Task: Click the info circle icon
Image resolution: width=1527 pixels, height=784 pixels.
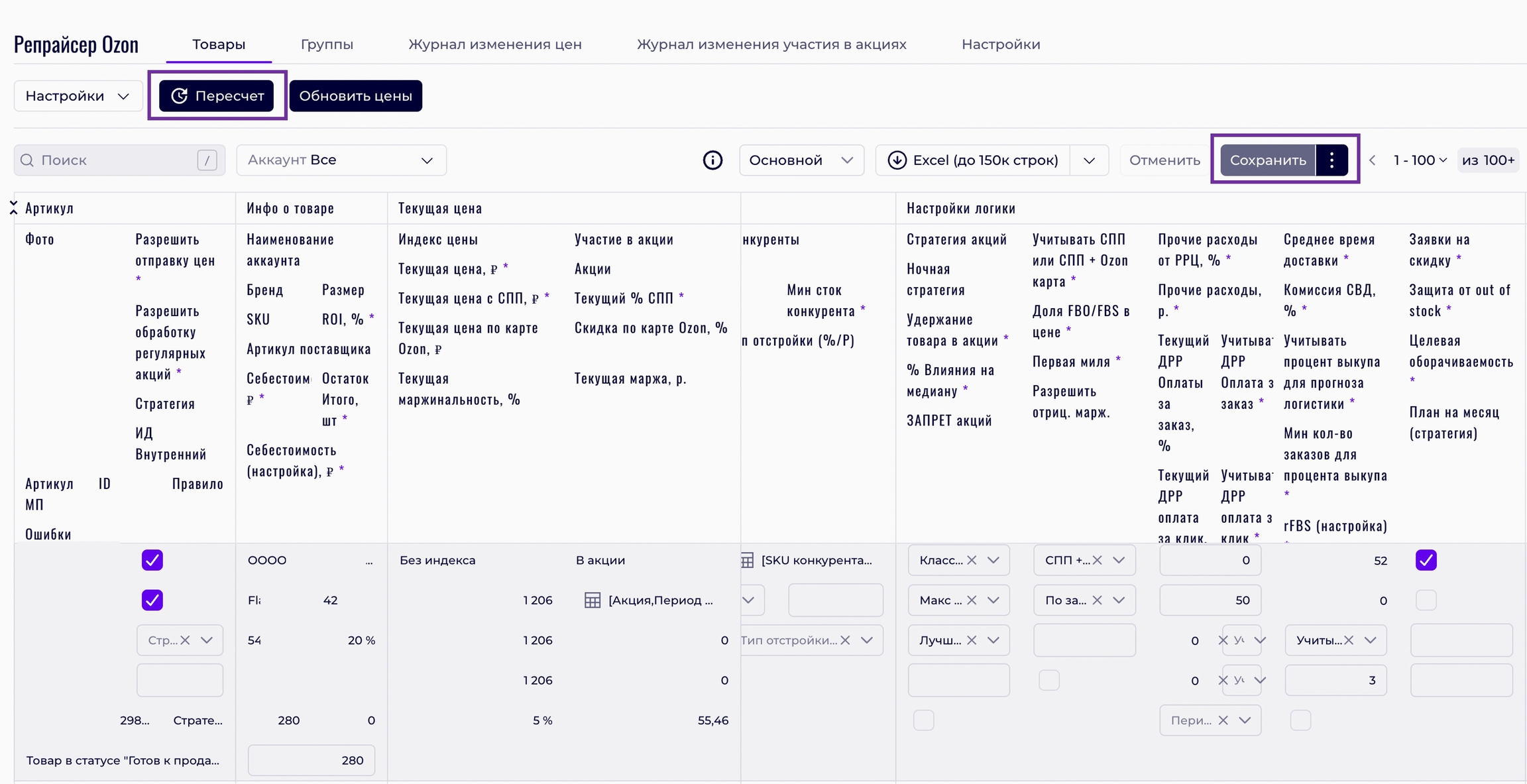Action: coord(712,160)
